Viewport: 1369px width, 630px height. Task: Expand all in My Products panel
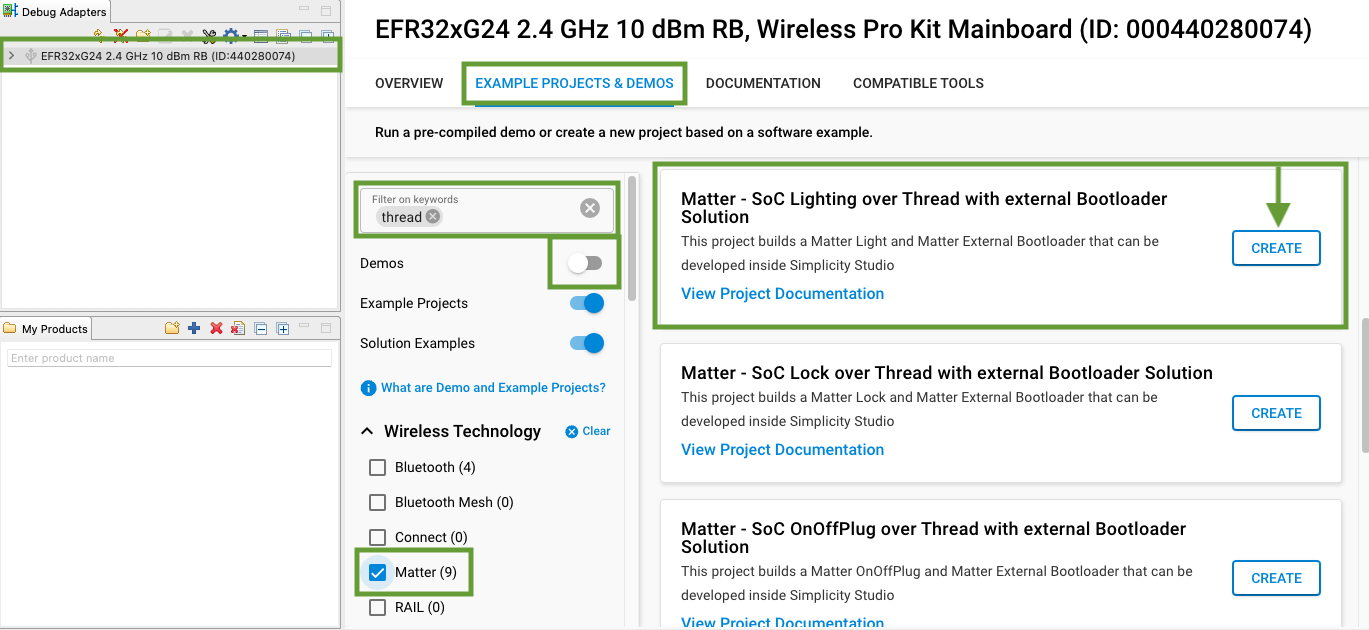pyautogui.click(x=283, y=328)
